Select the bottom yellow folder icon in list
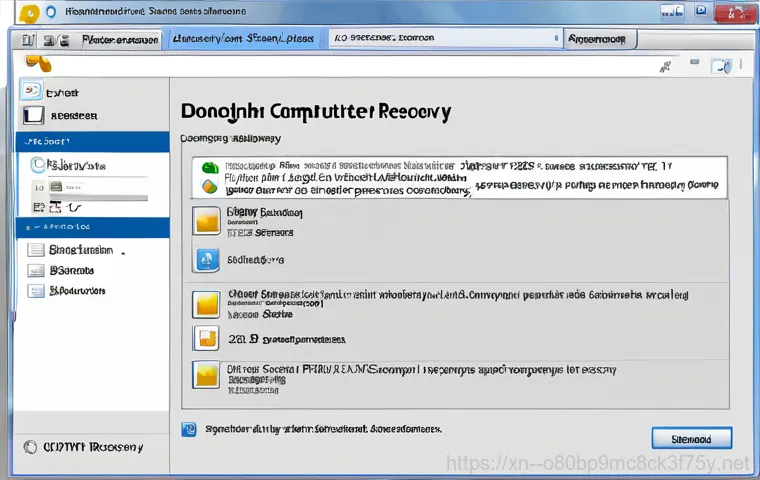Image resolution: width=760 pixels, height=480 pixels. tap(206, 375)
